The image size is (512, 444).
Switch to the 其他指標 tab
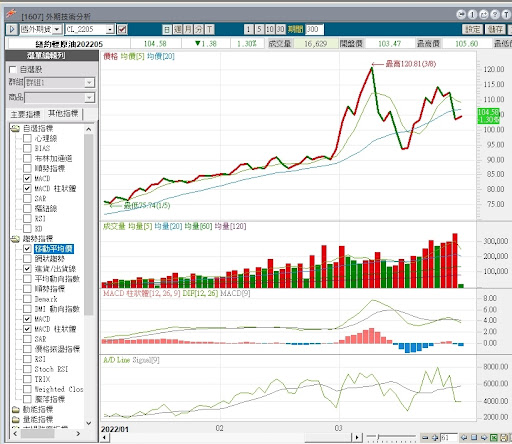(63, 114)
